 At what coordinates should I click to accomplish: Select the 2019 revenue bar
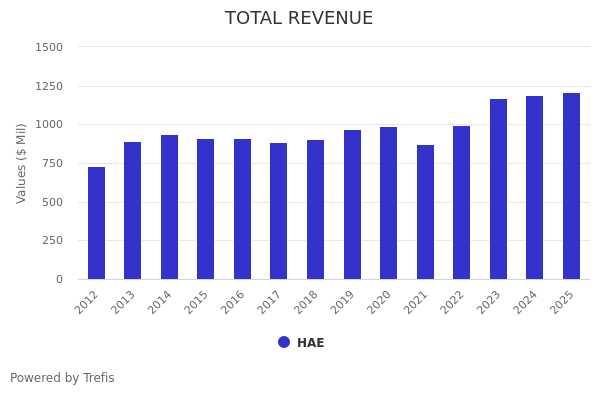[352, 205]
